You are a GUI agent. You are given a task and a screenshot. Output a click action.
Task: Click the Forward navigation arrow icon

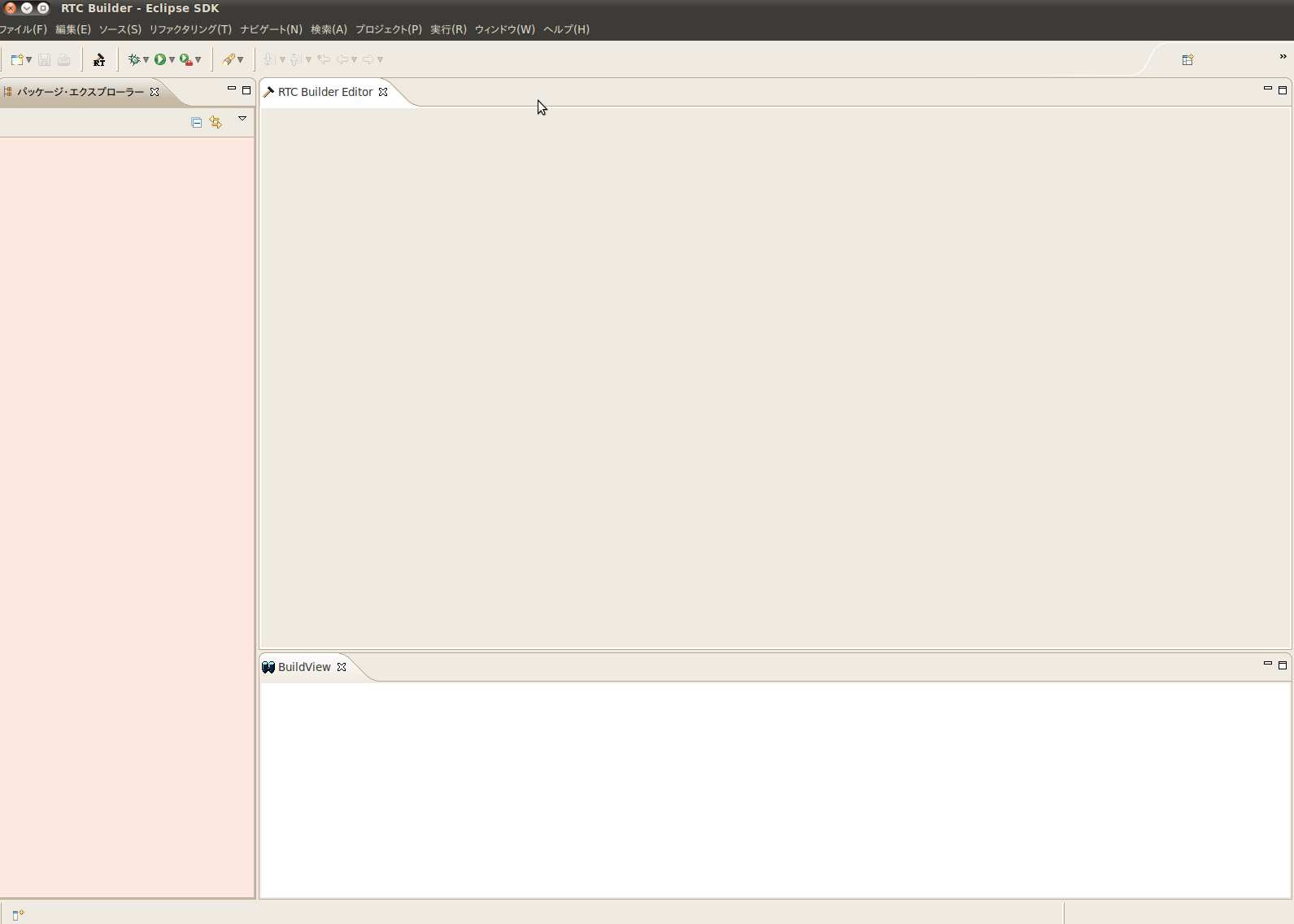tap(368, 59)
